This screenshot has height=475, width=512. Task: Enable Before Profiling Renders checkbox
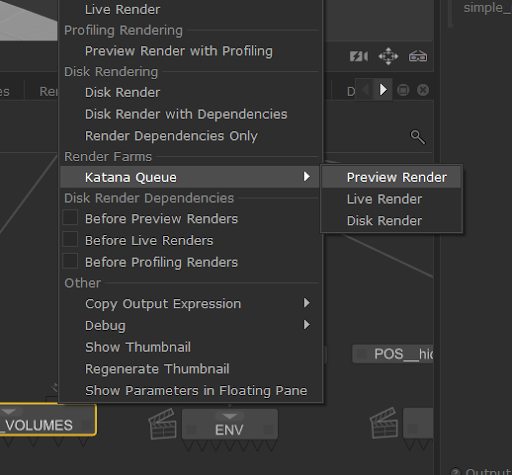point(70,261)
